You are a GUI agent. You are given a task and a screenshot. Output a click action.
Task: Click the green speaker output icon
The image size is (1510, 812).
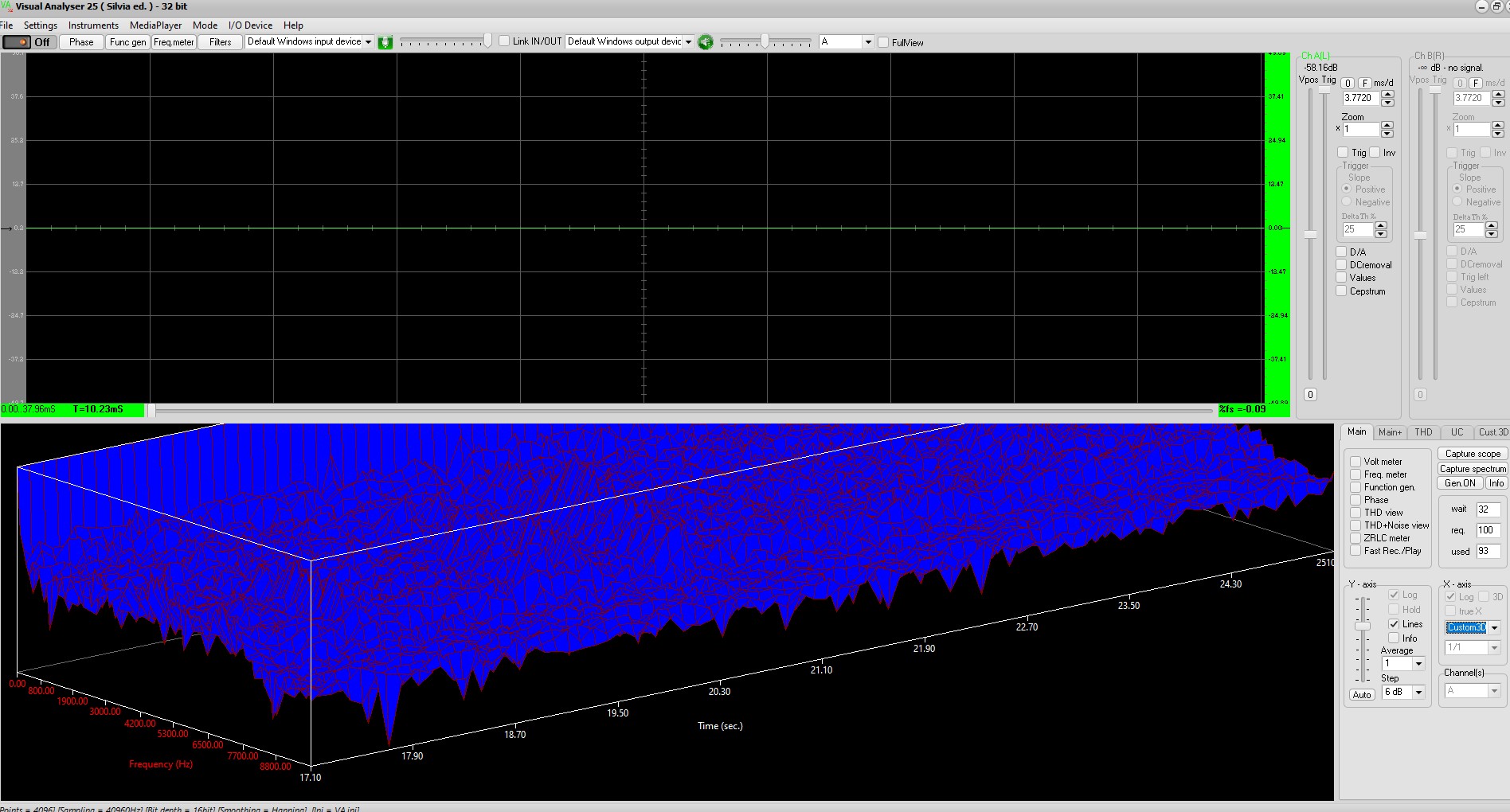point(706,42)
